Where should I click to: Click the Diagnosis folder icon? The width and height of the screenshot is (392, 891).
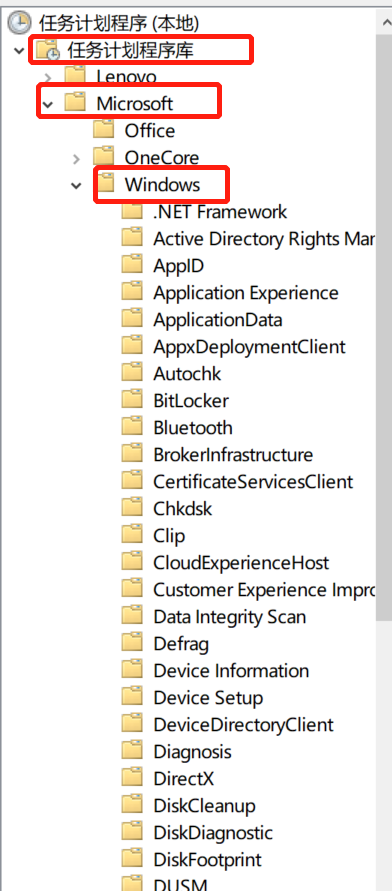132,751
